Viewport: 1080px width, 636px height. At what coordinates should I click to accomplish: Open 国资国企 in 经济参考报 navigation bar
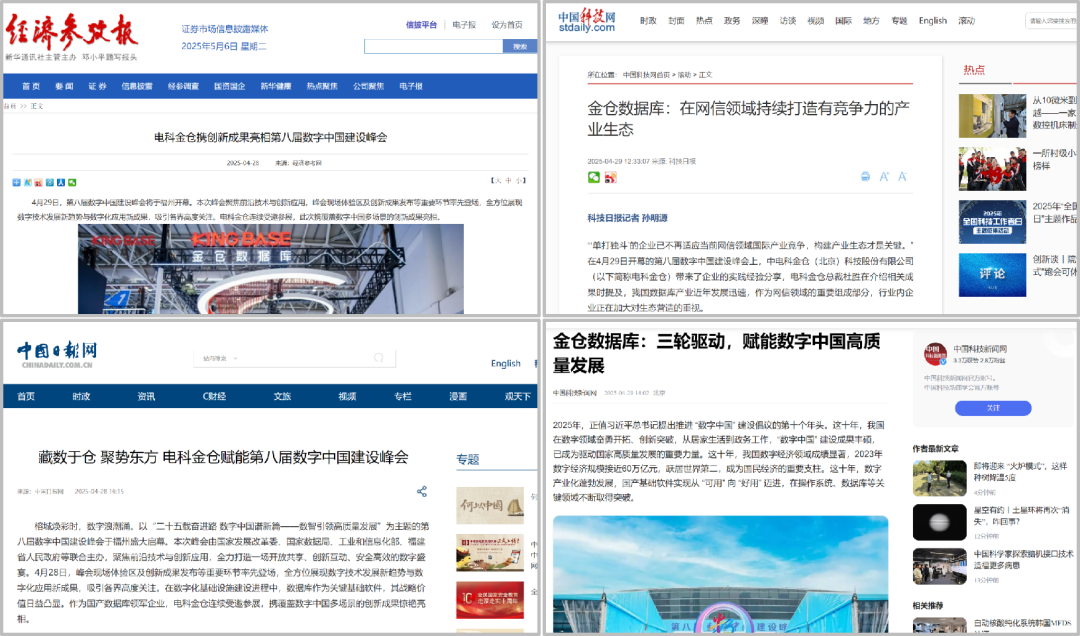[229, 86]
